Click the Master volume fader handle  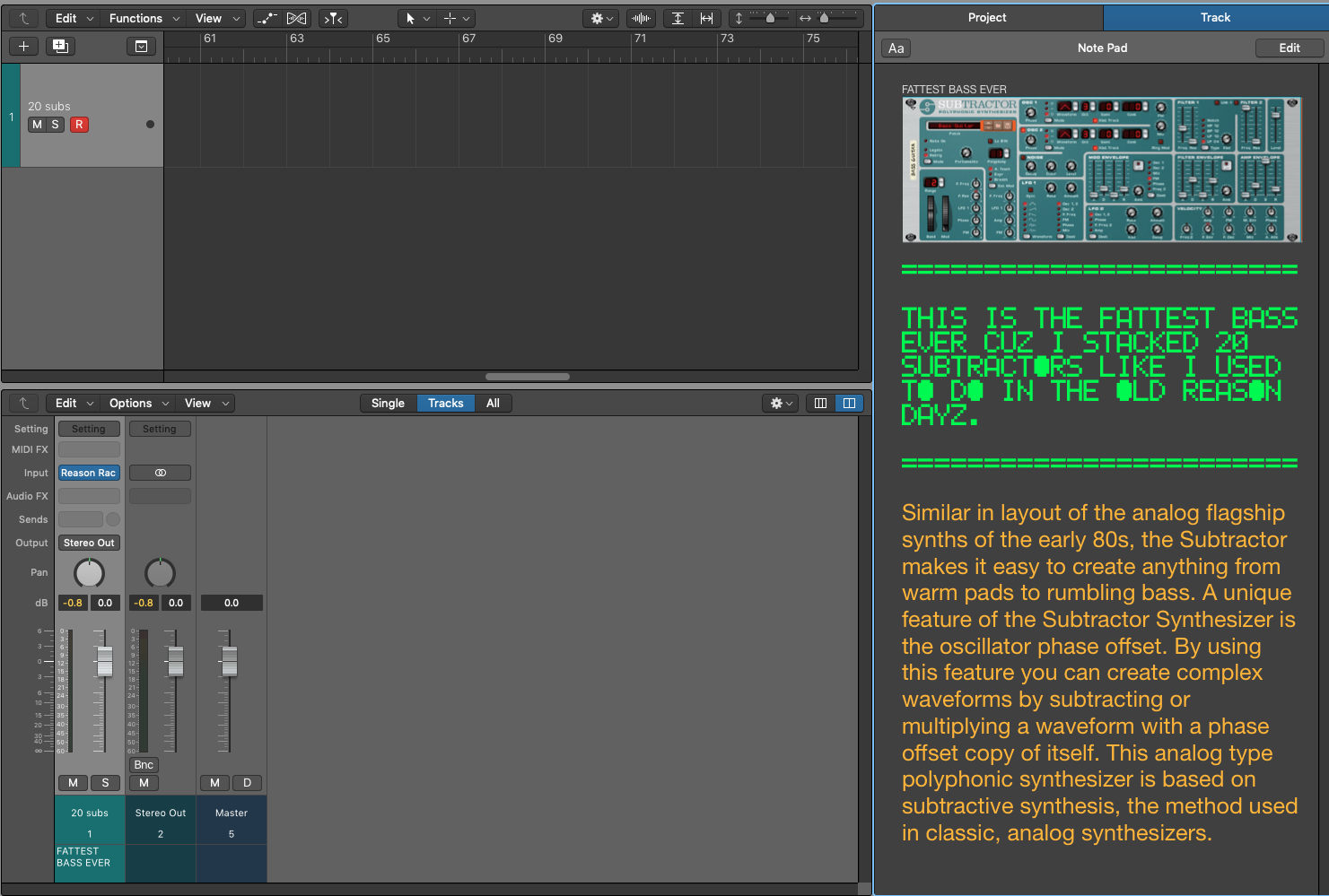(x=230, y=661)
